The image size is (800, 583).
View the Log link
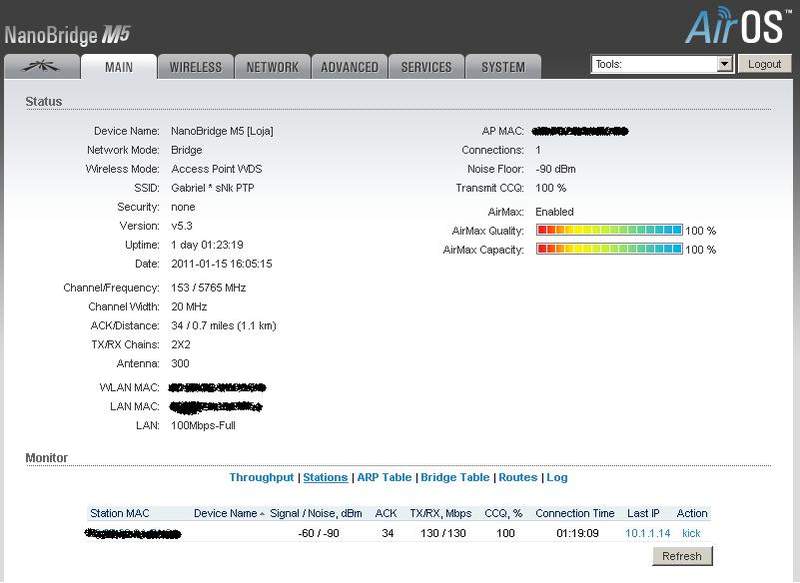click(557, 477)
